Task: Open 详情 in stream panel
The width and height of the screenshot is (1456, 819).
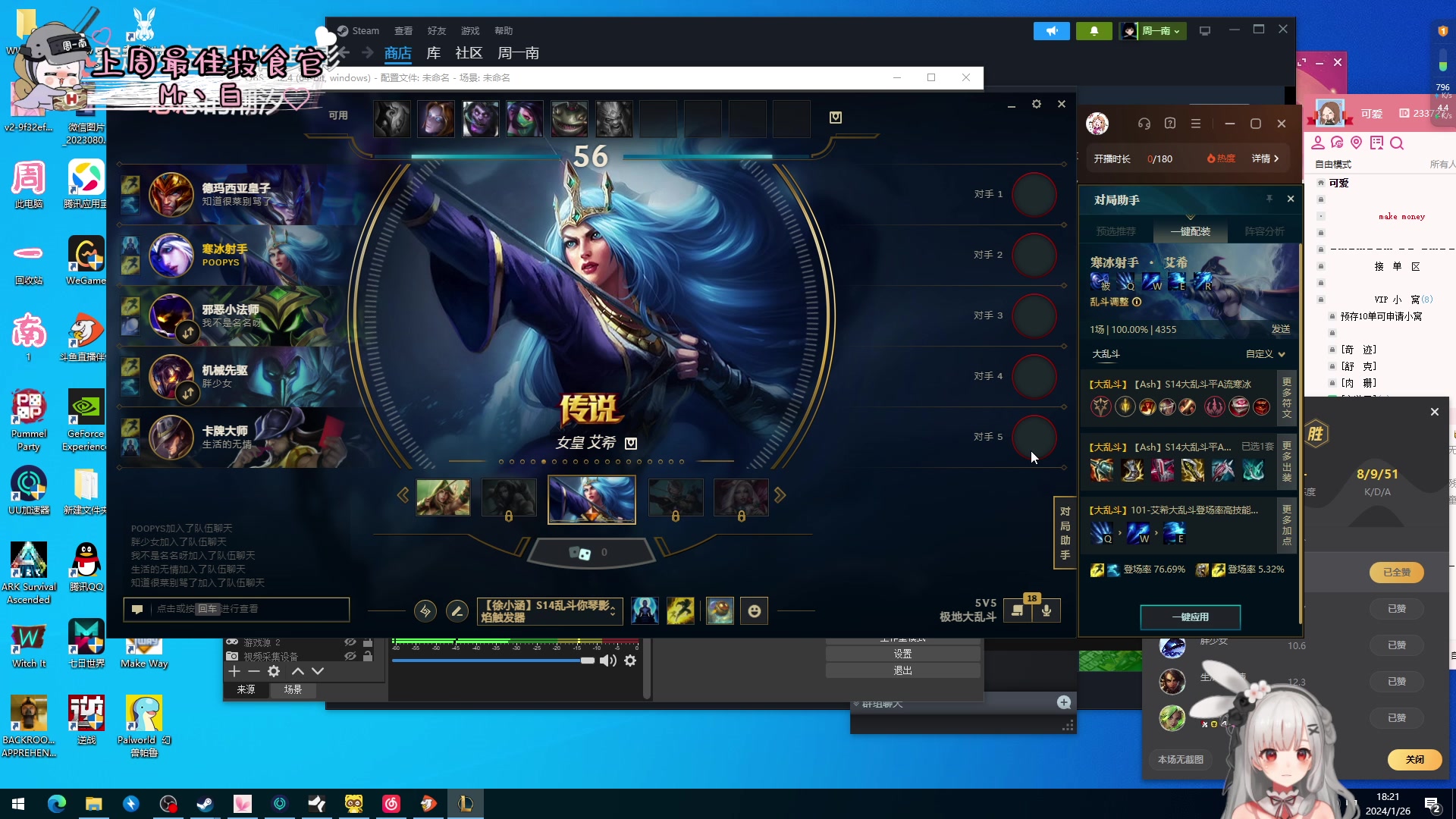Action: tap(1265, 158)
